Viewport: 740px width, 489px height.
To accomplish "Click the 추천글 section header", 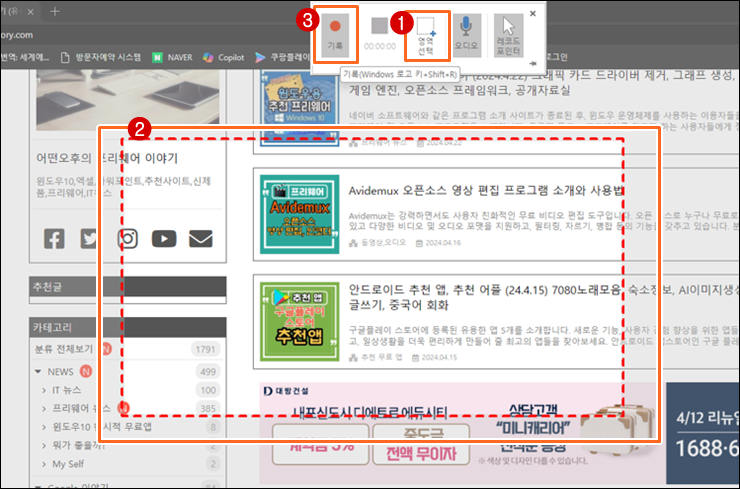I will [x=127, y=287].
